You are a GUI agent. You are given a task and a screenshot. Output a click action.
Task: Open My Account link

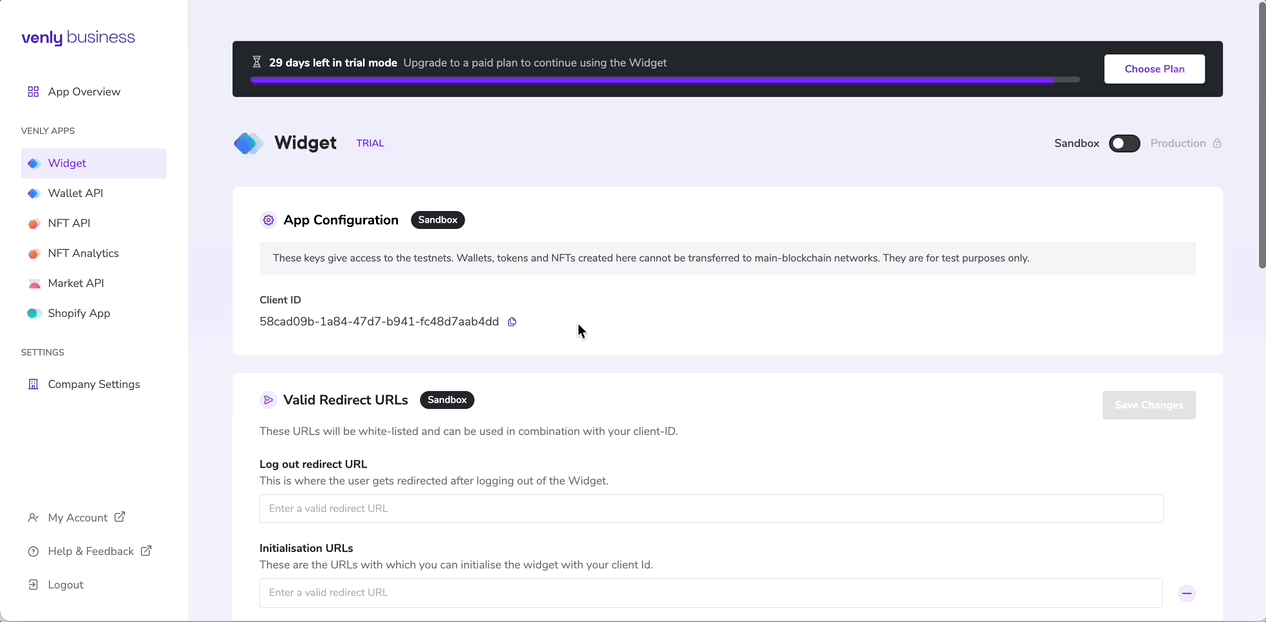[x=77, y=517]
